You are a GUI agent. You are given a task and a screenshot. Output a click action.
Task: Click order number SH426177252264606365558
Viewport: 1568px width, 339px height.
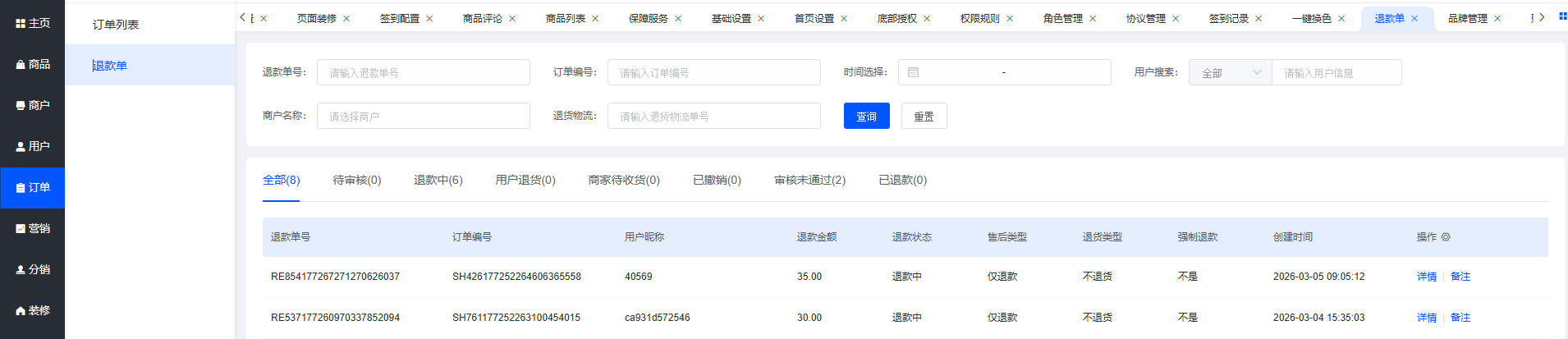516,277
